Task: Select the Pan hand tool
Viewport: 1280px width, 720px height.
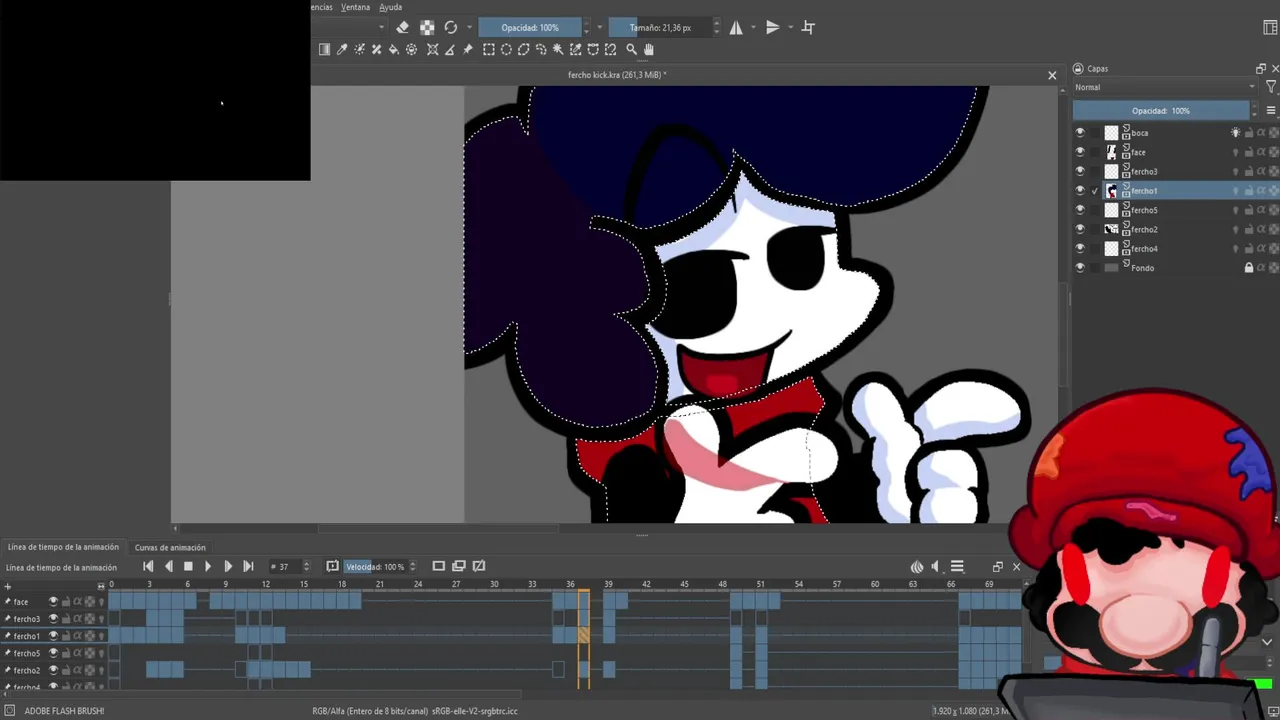Action: point(648,49)
